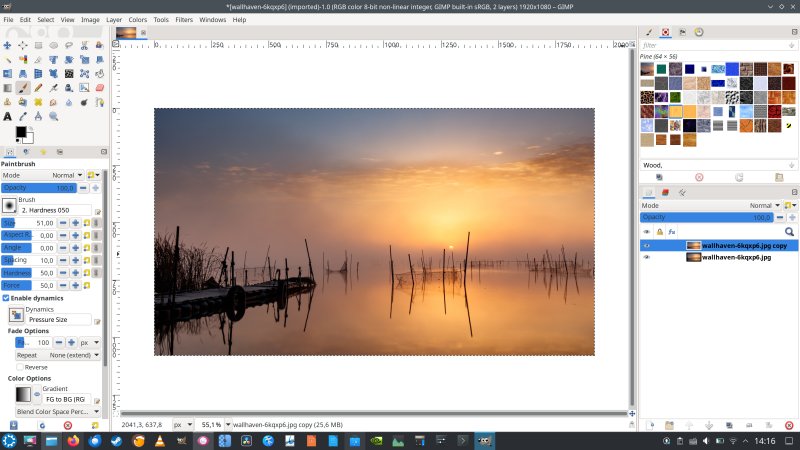This screenshot has height=450, width=800.
Task: Open the Colors menu
Action: click(137, 19)
